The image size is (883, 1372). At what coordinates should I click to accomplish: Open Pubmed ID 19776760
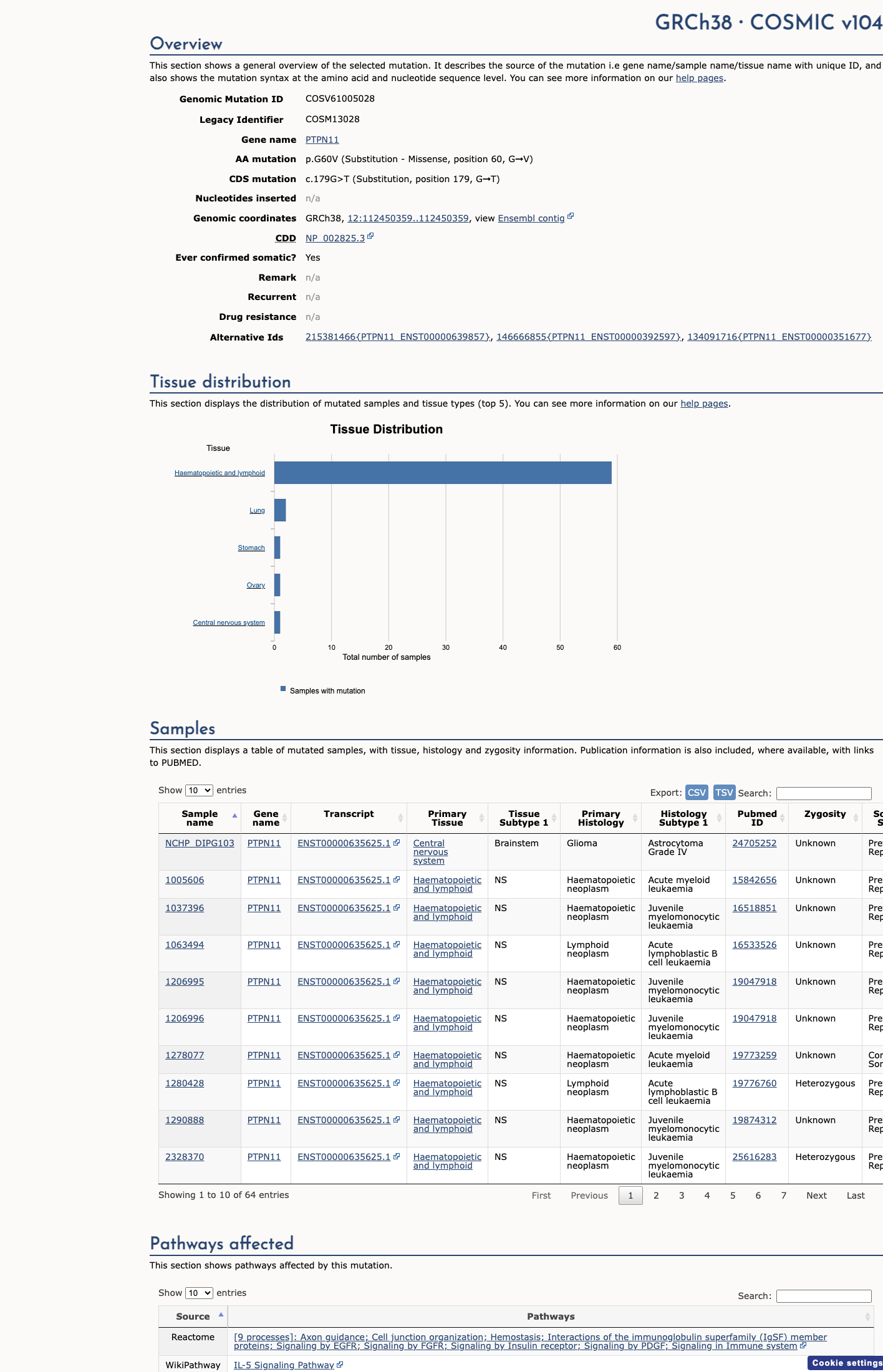pyautogui.click(x=755, y=1083)
